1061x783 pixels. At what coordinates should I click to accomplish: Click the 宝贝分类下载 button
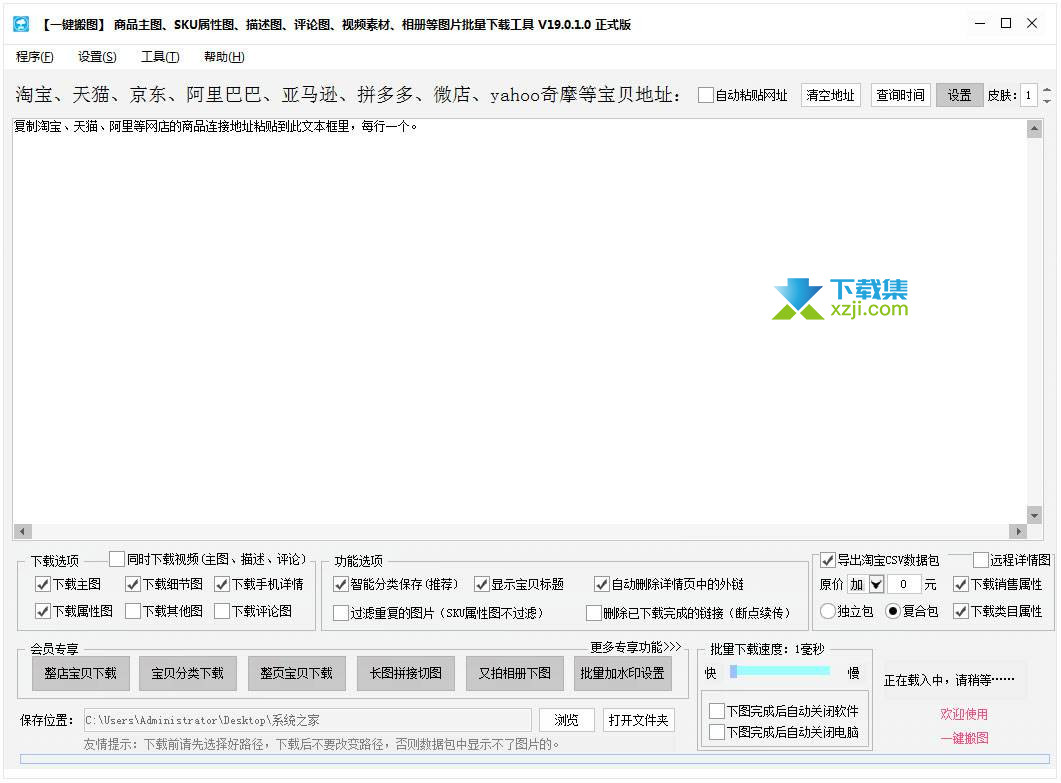[x=187, y=673]
